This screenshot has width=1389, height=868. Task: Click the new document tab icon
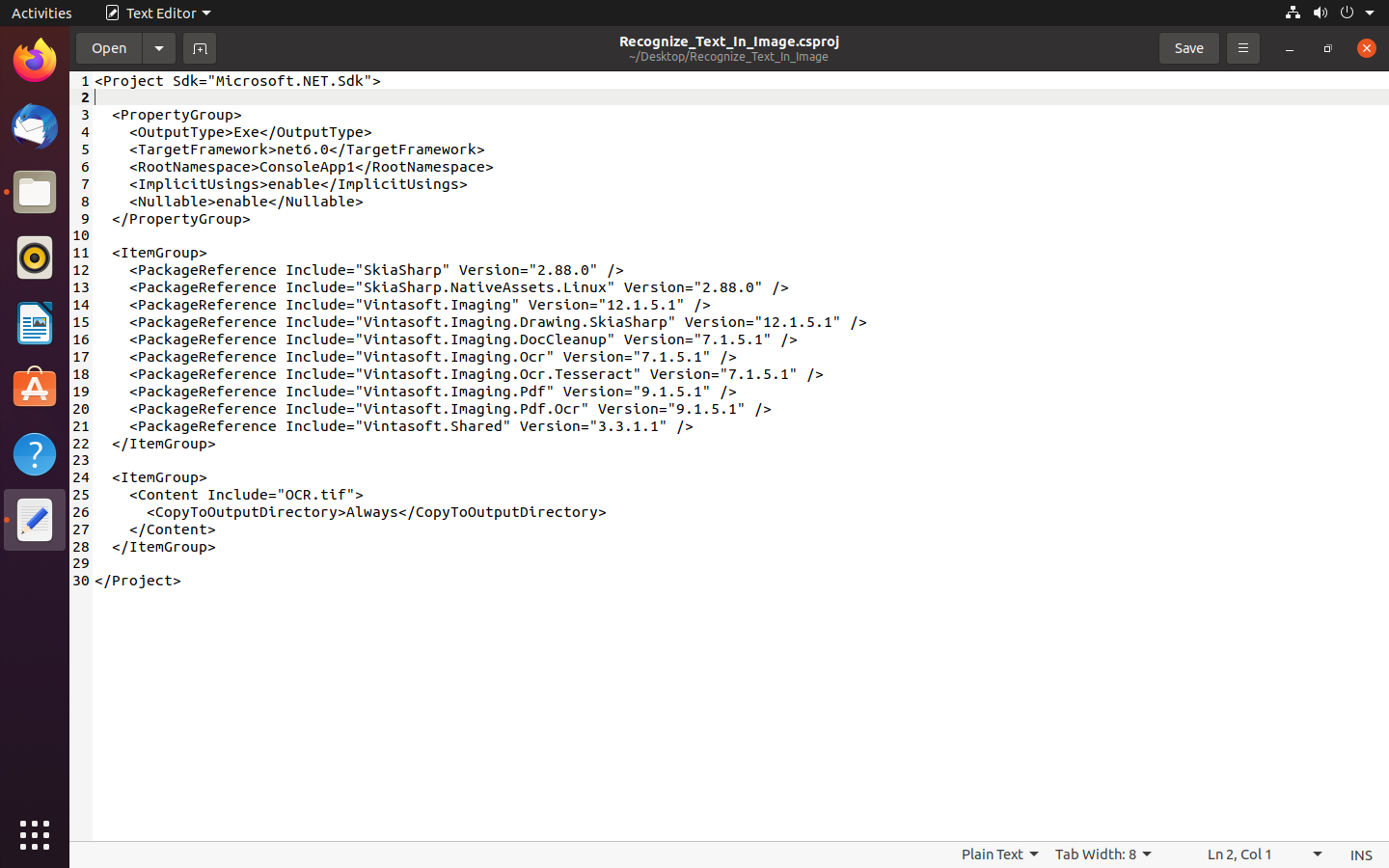coord(200,48)
